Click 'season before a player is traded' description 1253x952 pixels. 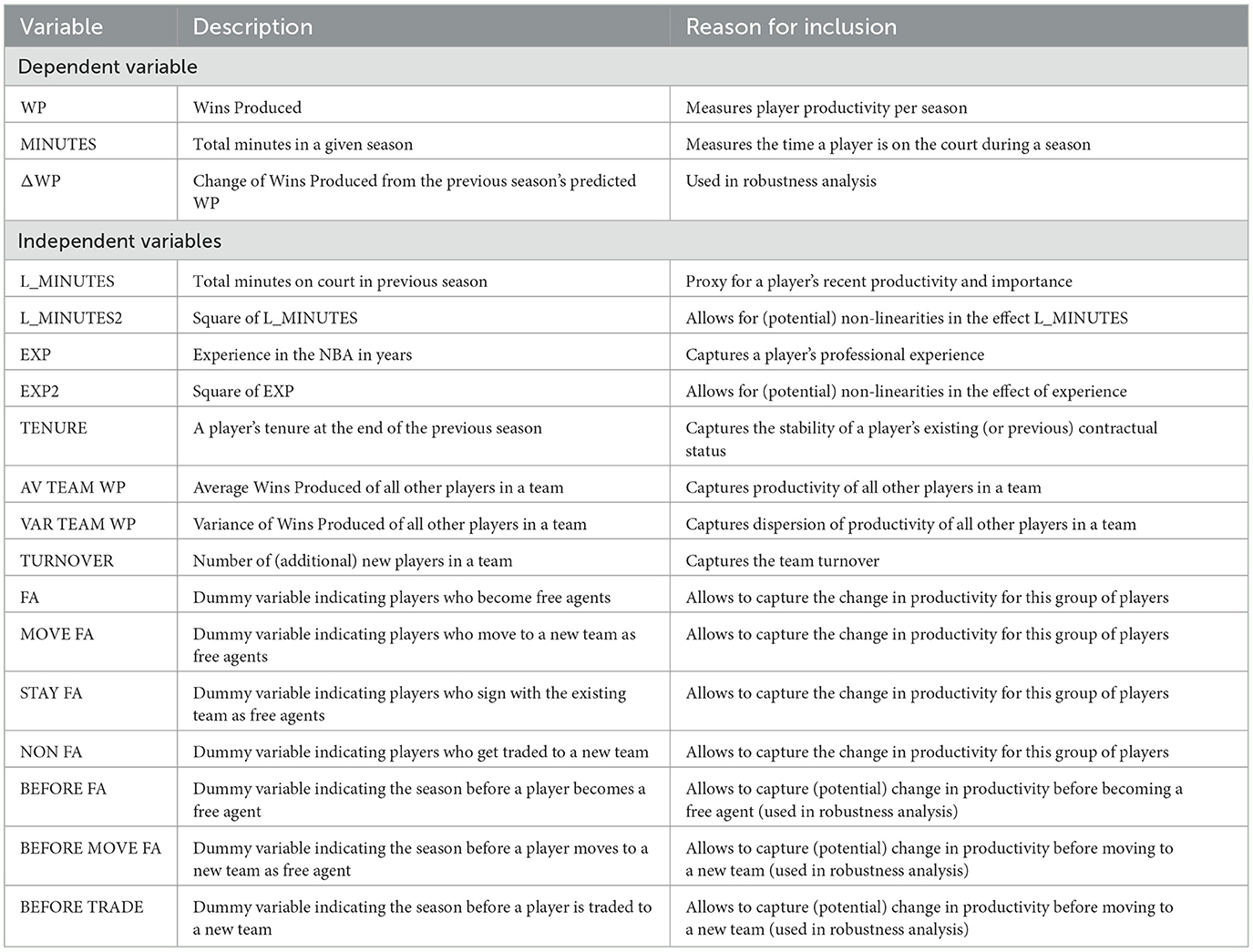point(422,917)
